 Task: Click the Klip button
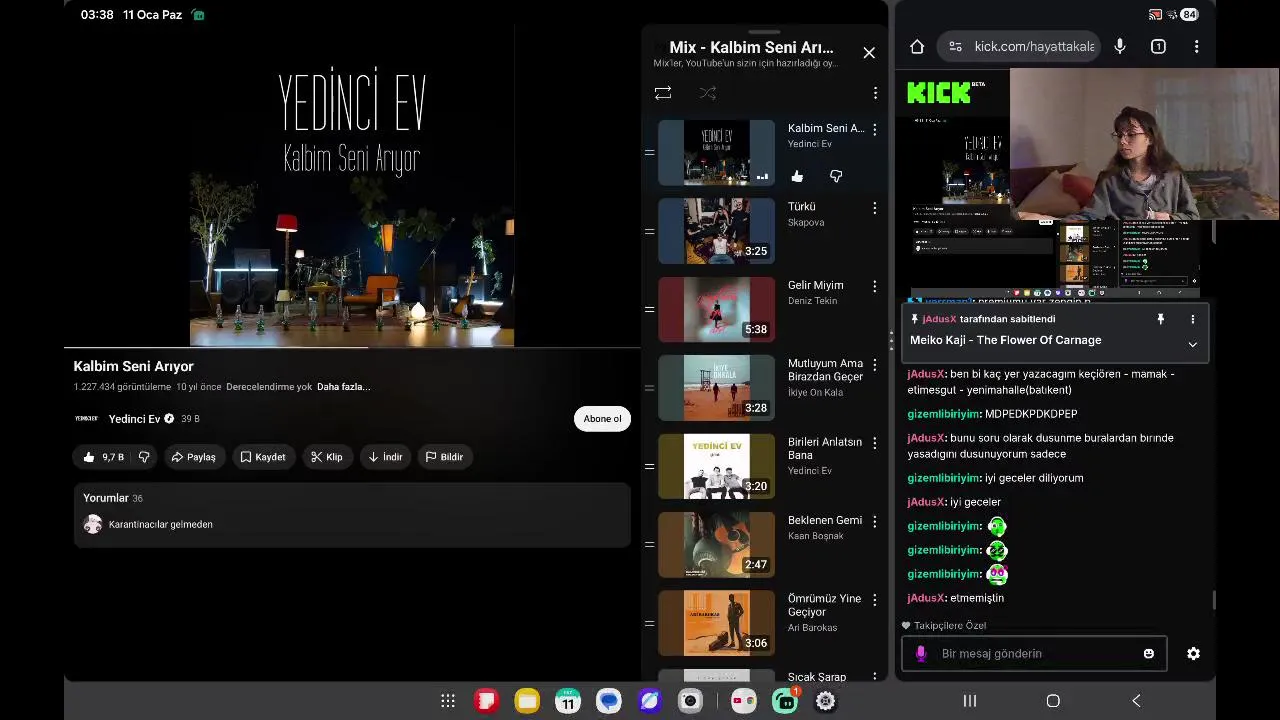point(326,457)
